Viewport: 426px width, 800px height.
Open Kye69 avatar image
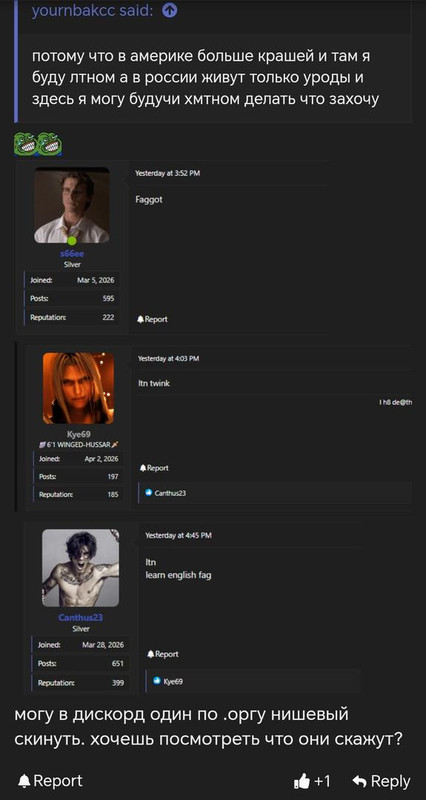[79, 388]
